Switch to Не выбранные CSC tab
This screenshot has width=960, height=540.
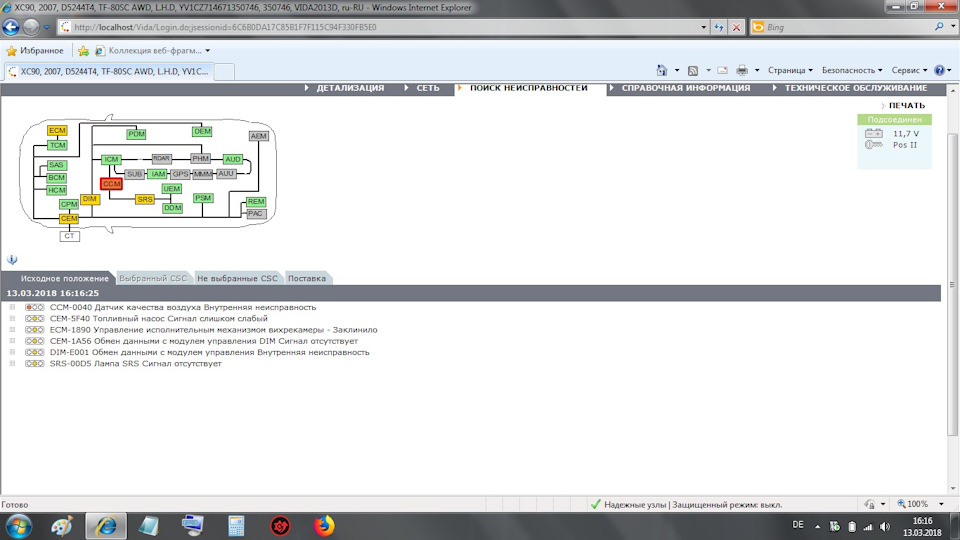pyautogui.click(x=238, y=279)
